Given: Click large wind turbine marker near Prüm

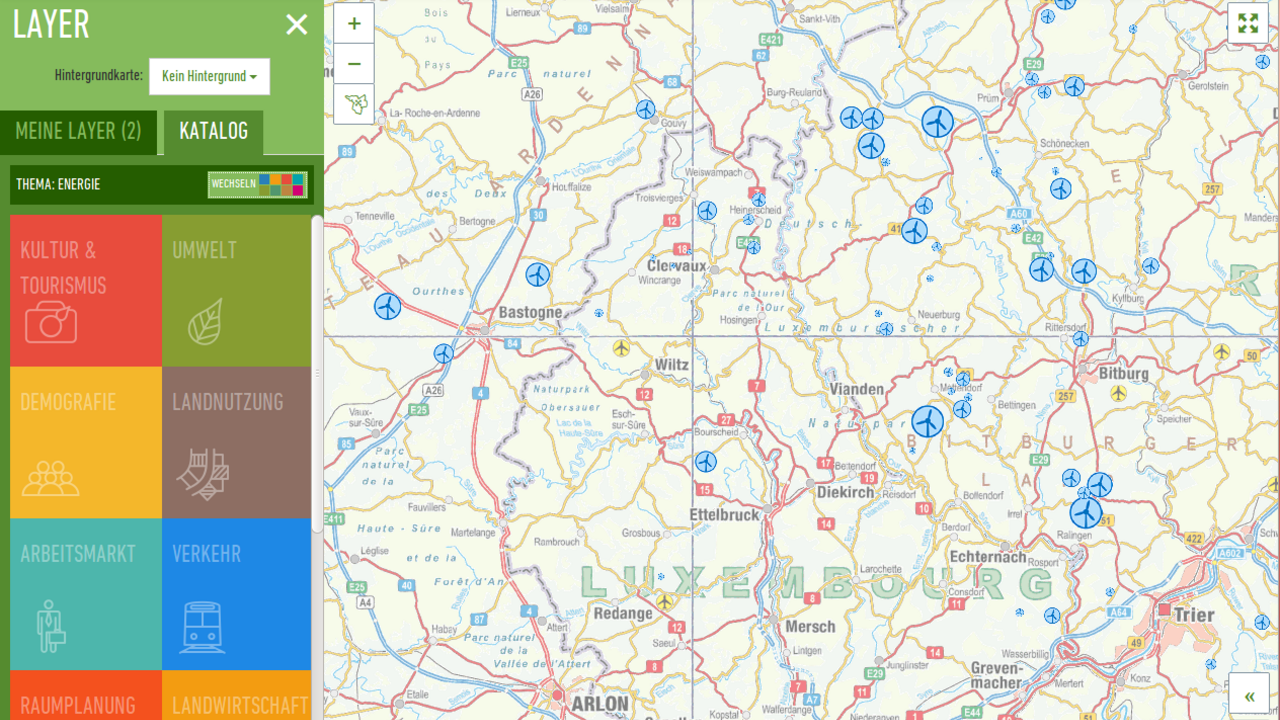Looking at the screenshot, I should coord(937,122).
